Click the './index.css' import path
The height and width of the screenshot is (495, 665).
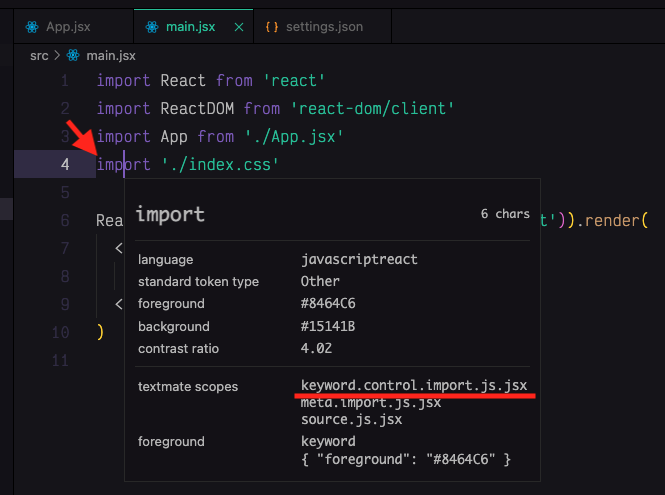click(x=219, y=164)
